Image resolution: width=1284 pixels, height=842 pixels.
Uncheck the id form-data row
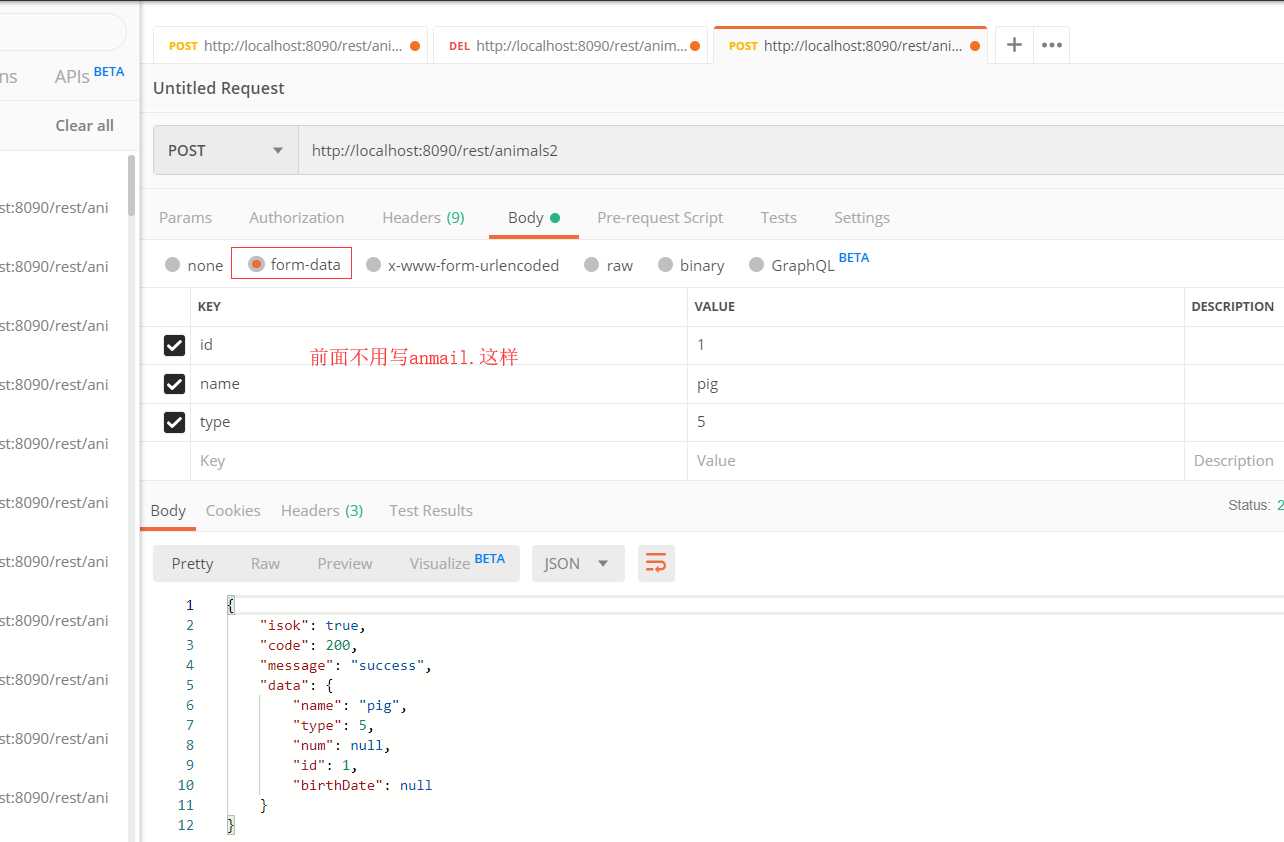click(174, 345)
